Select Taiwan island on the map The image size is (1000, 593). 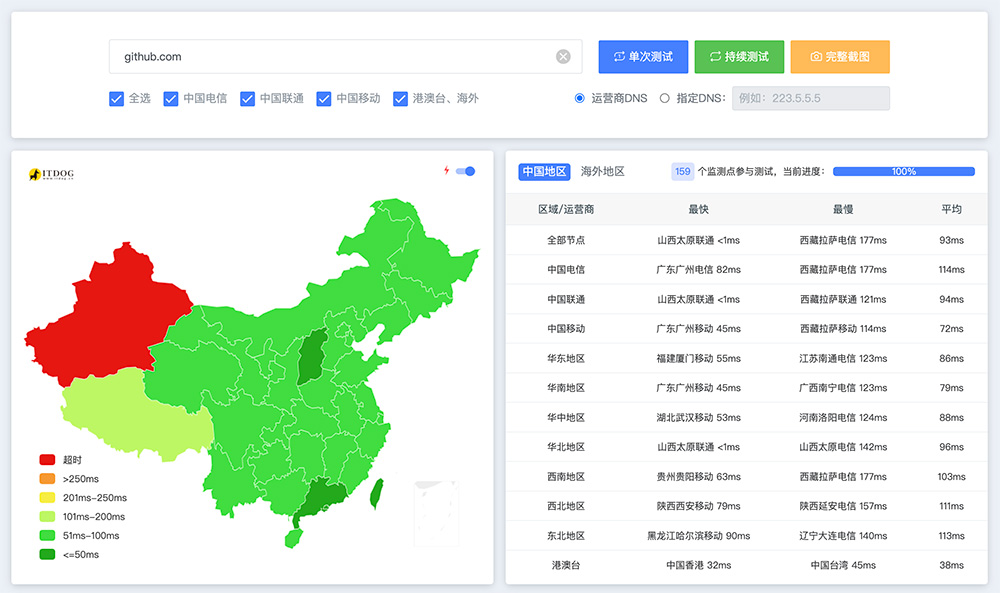(x=377, y=493)
